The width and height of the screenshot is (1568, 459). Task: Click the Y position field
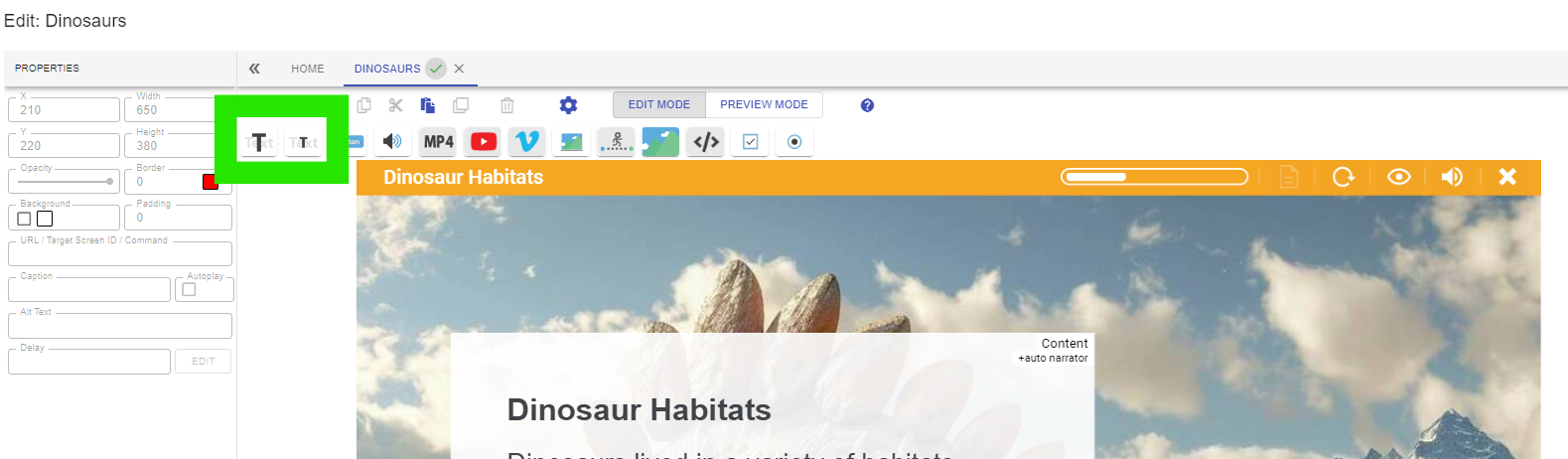coord(64,145)
